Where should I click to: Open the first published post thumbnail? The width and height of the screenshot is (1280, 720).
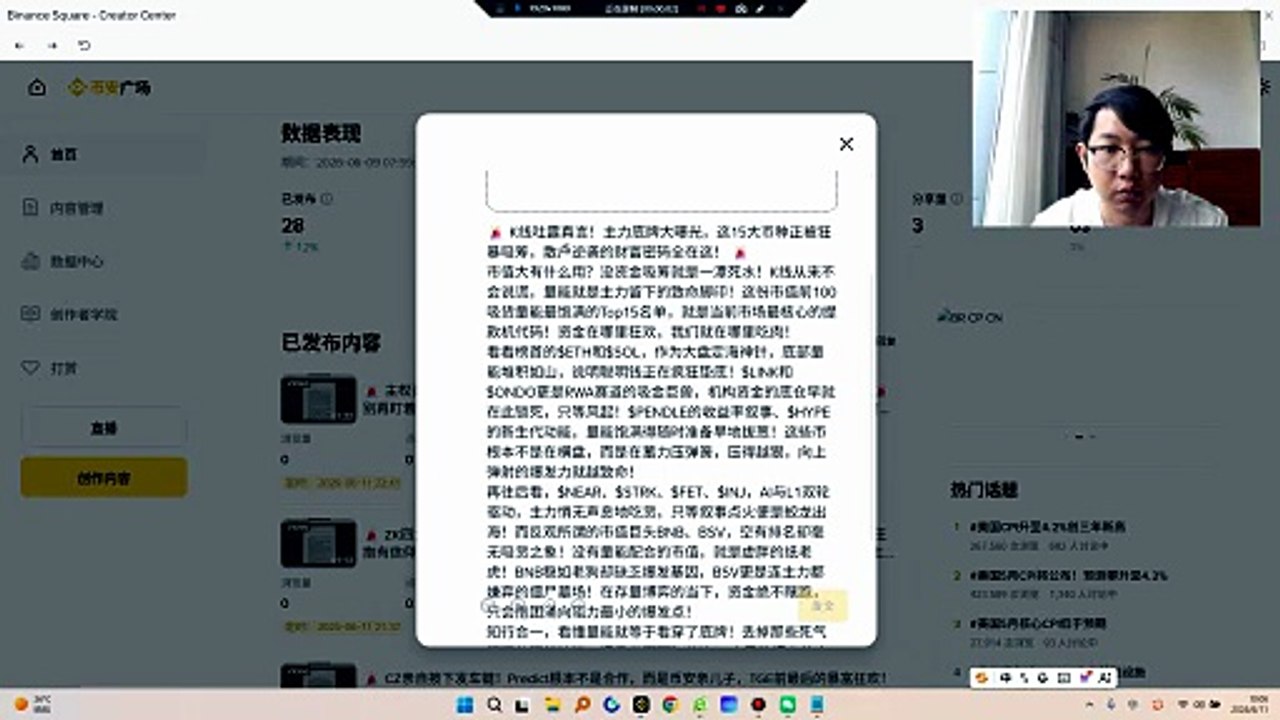[318, 399]
